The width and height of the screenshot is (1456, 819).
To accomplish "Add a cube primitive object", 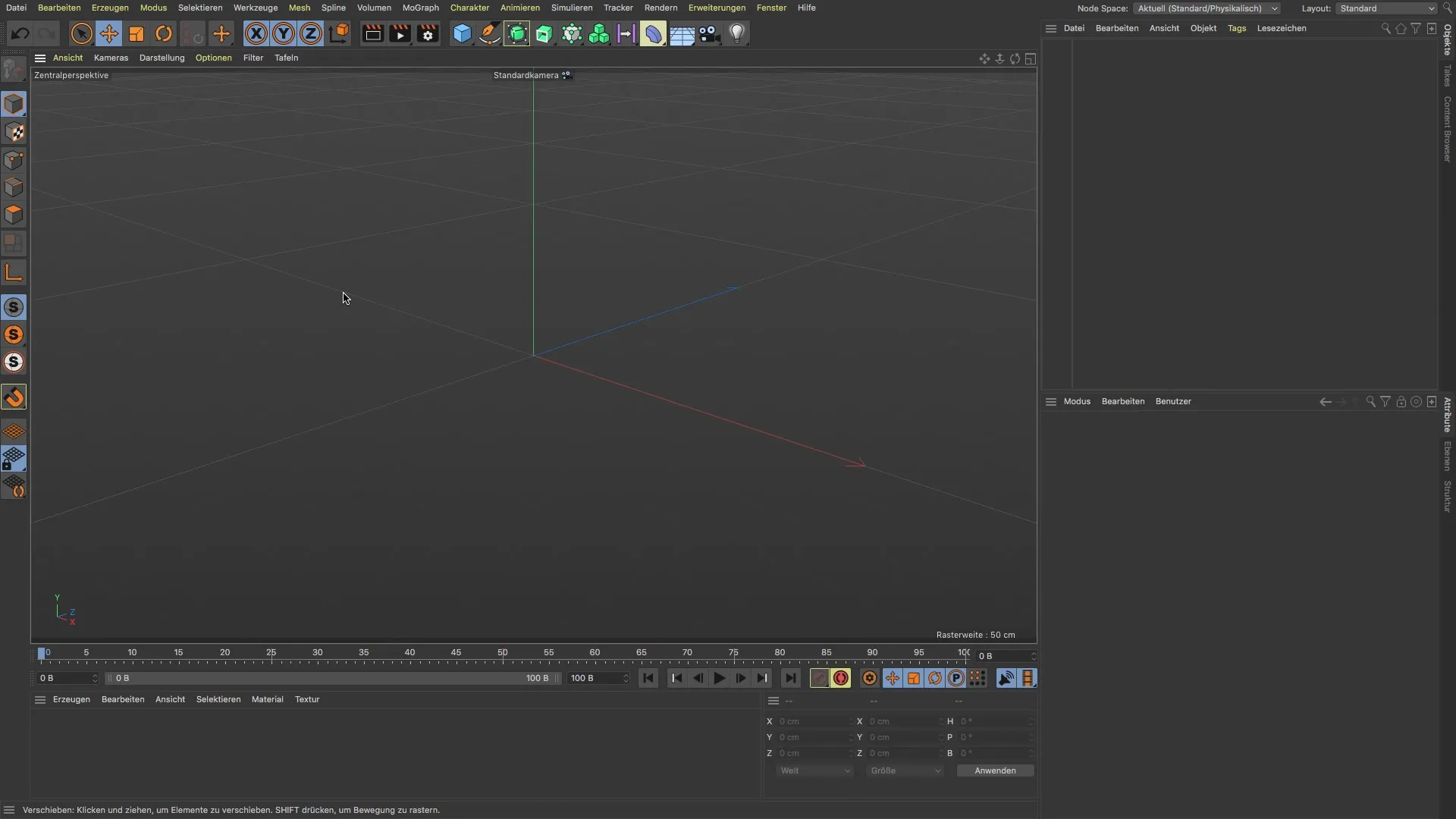I will point(462,34).
